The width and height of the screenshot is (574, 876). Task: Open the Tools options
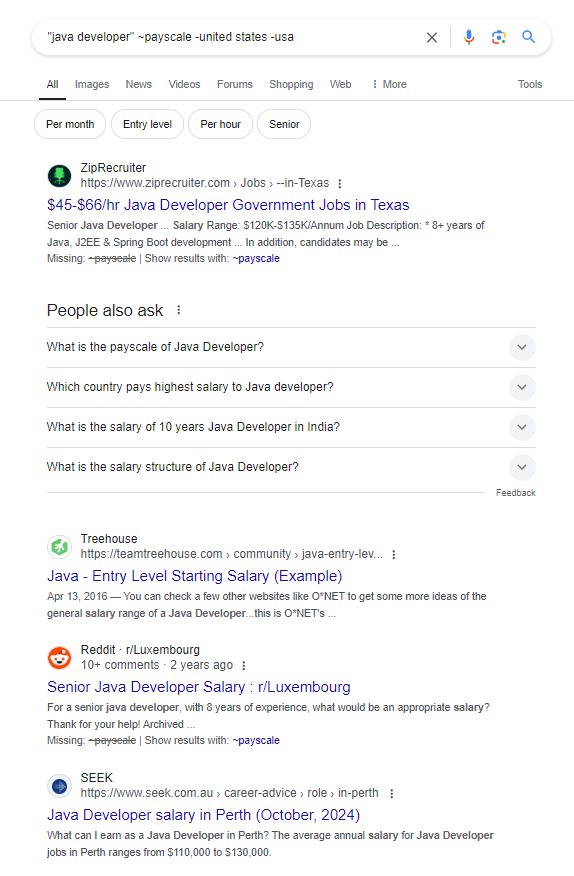coord(530,84)
